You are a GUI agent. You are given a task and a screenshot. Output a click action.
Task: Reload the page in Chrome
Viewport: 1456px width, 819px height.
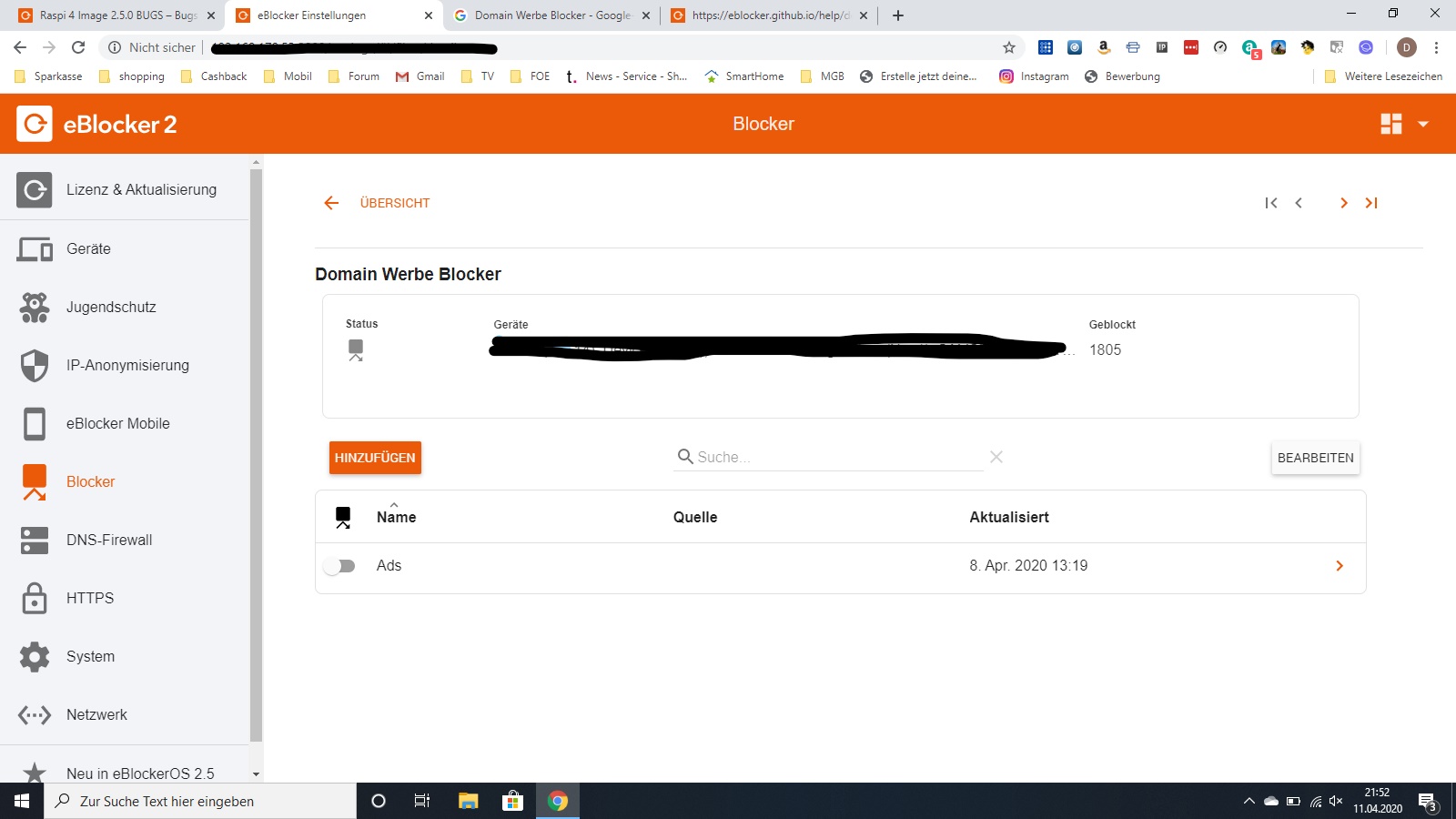tap(78, 47)
